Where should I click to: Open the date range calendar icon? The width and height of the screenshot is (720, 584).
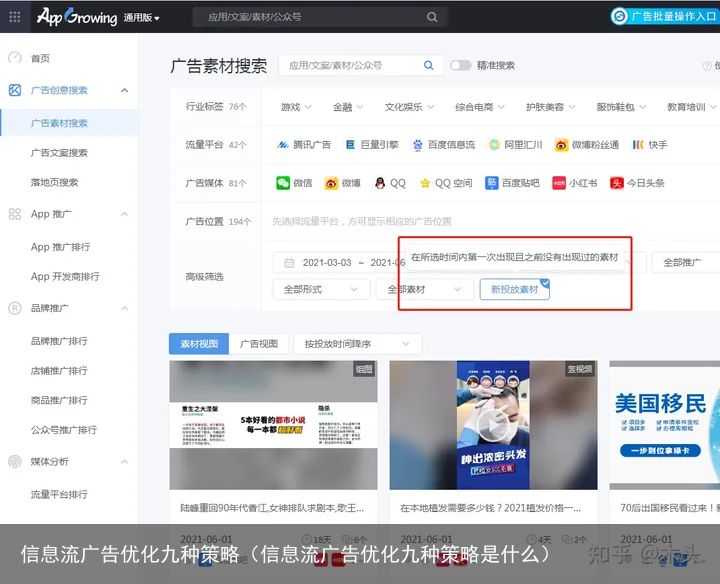pyautogui.click(x=289, y=263)
